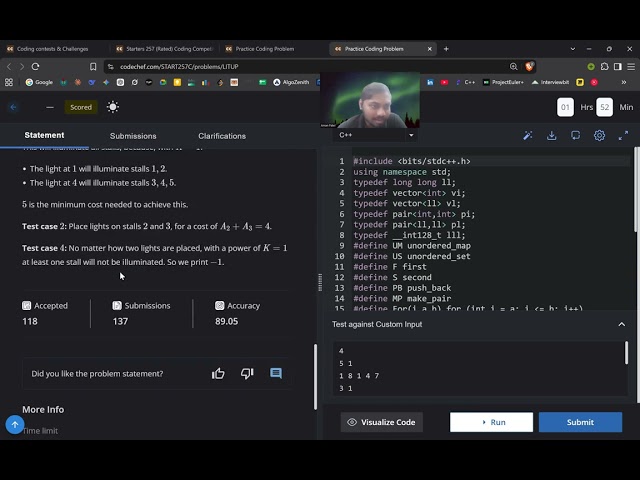This screenshot has height=480, width=640.
Task: Collapse the Test against Custom Input panel
Action: point(622,324)
